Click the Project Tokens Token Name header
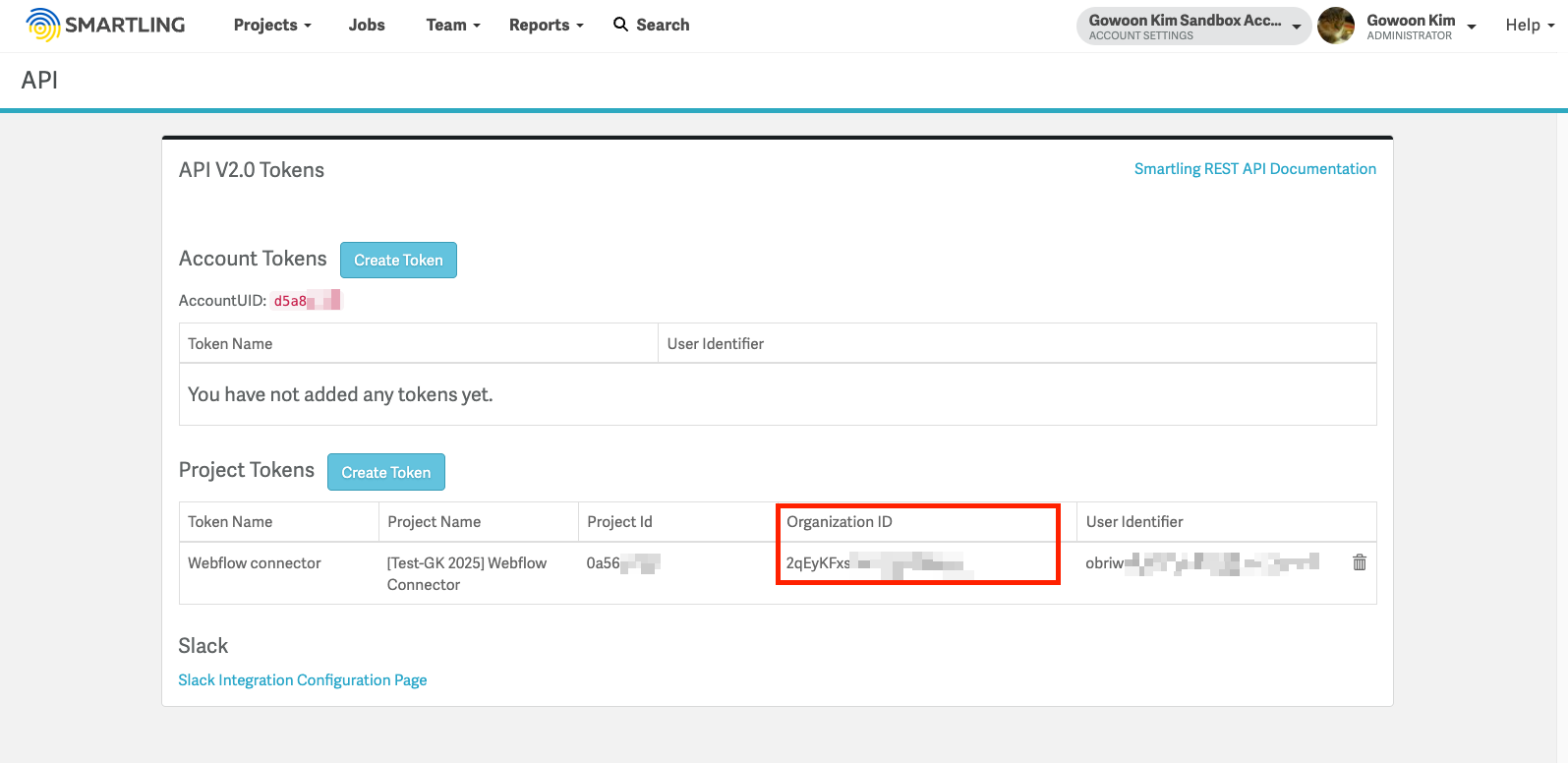The height and width of the screenshot is (763, 1568). pos(230,522)
